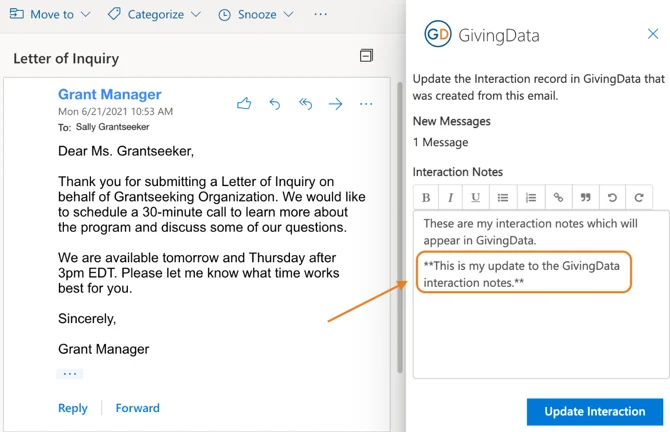
Task: Insert numbered list in notes editor
Action: pyautogui.click(x=531, y=197)
